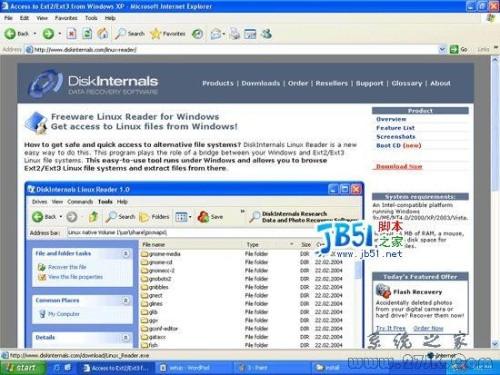Click the Download Now link
The image size is (500, 375).
point(399,166)
